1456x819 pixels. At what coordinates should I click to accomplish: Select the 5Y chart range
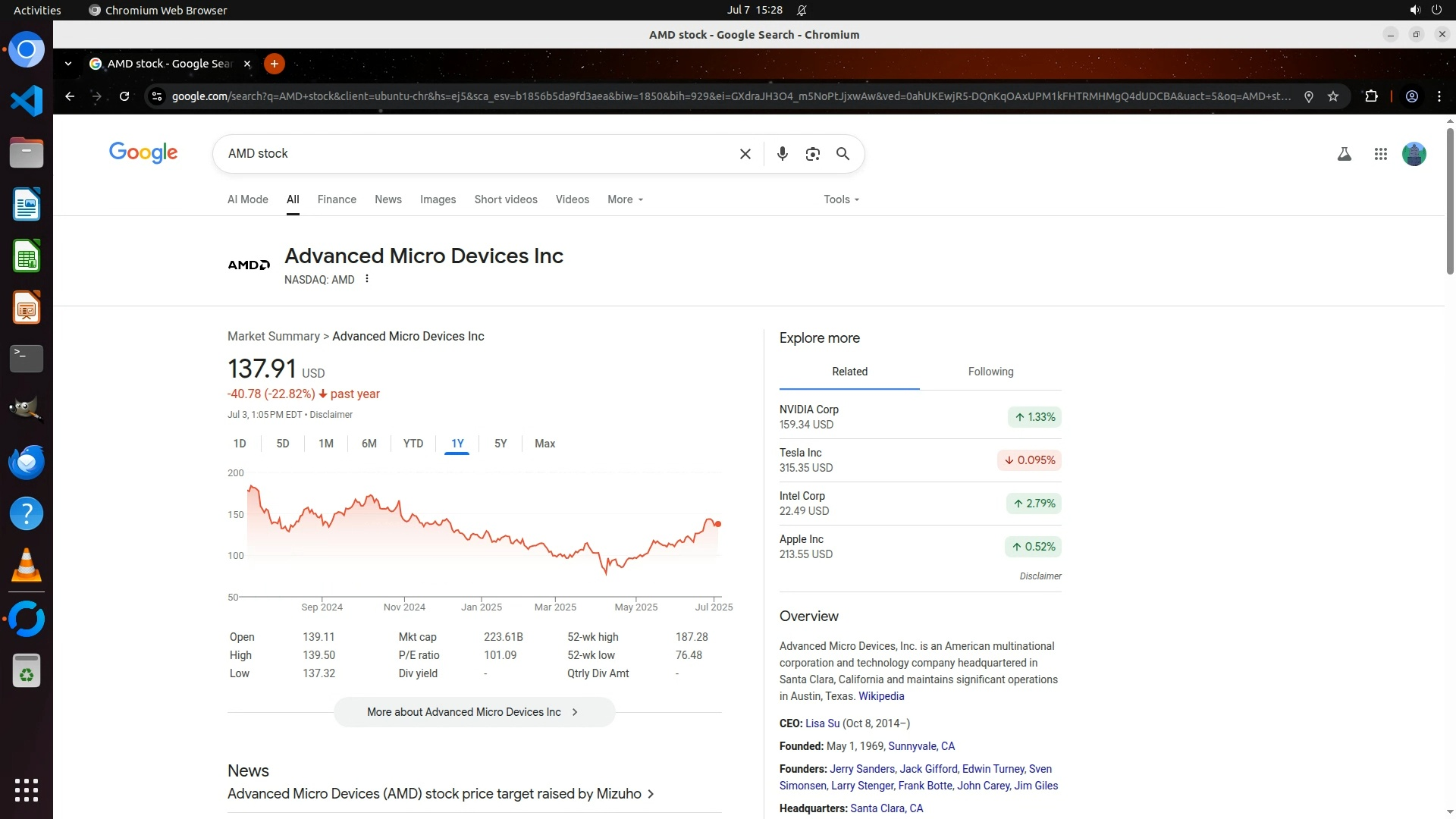(500, 444)
